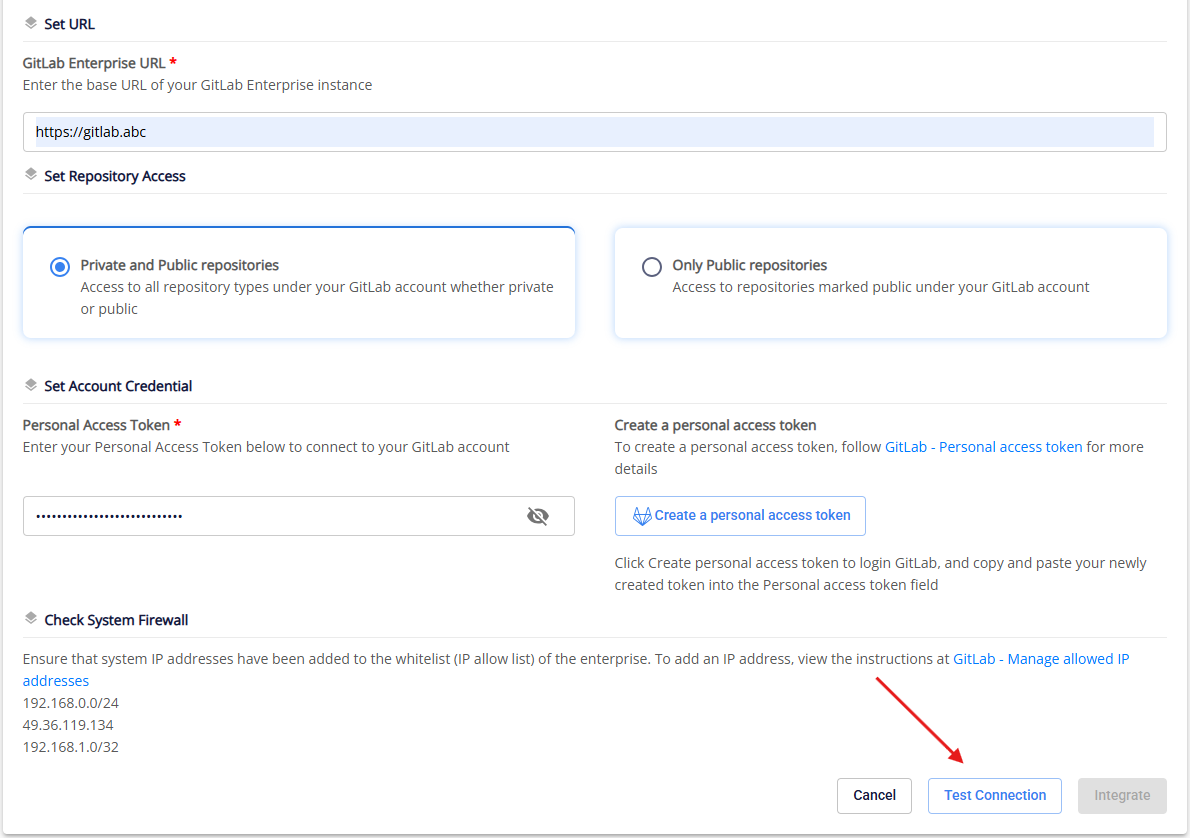1190x838 pixels.
Task: Click the 49.36.119.134 IP address entry
Action: tap(68, 725)
